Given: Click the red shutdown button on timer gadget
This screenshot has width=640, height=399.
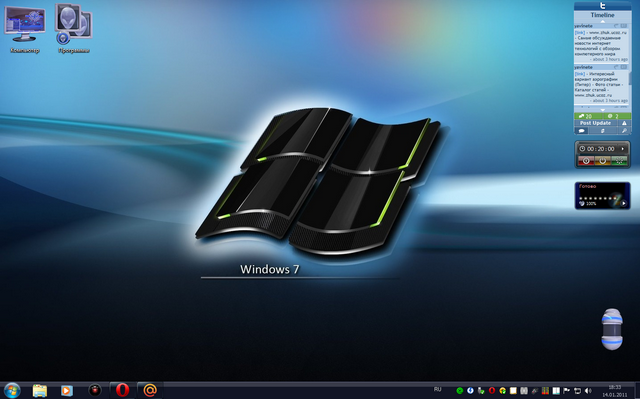Looking at the screenshot, I should click(x=586, y=161).
